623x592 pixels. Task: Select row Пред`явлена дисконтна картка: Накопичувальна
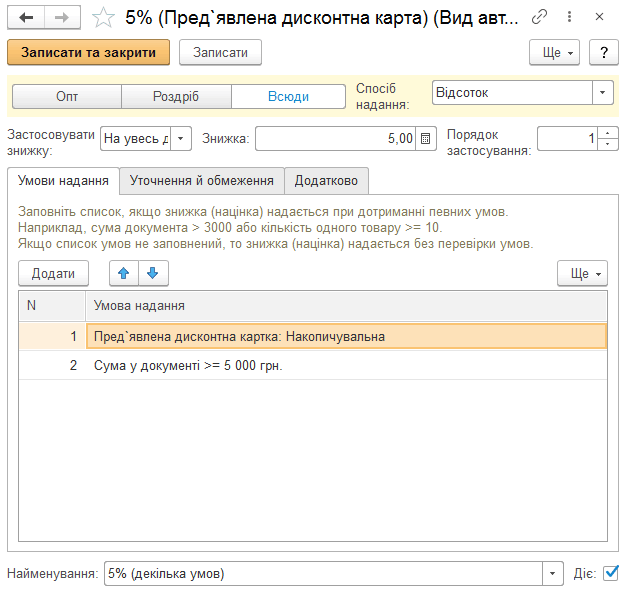346,337
